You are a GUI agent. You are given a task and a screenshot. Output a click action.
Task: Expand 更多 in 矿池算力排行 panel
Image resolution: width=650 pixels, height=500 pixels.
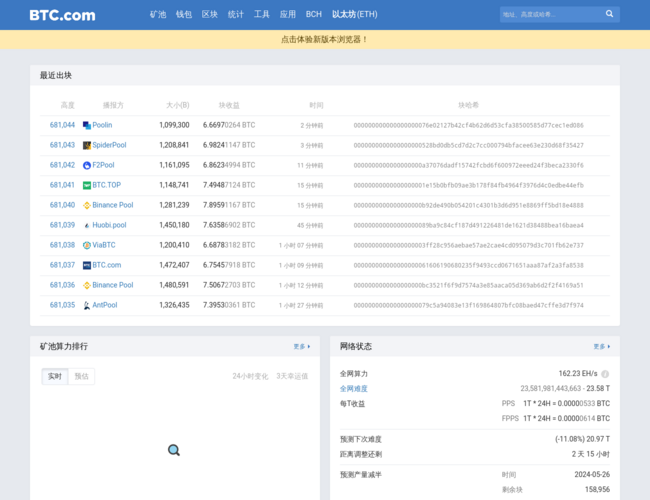coord(302,347)
